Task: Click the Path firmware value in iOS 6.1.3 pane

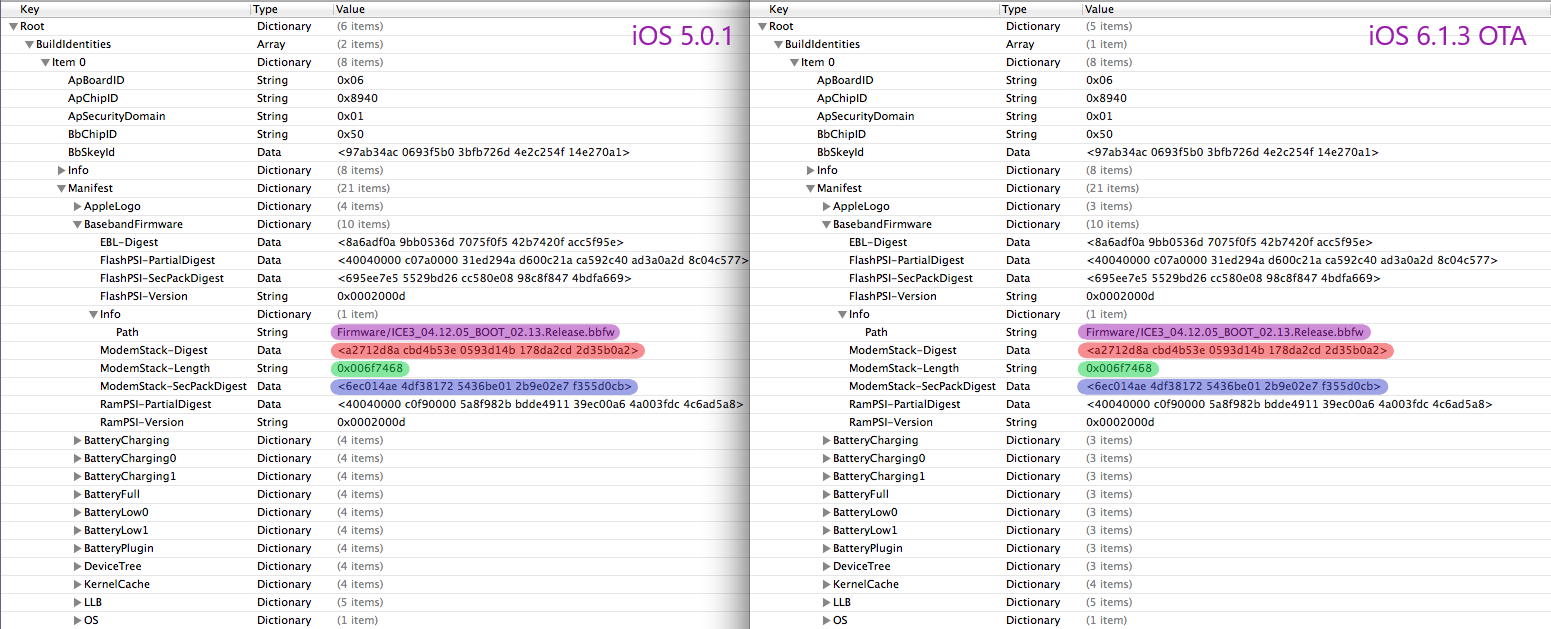Action: pyautogui.click(x=1225, y=332)
